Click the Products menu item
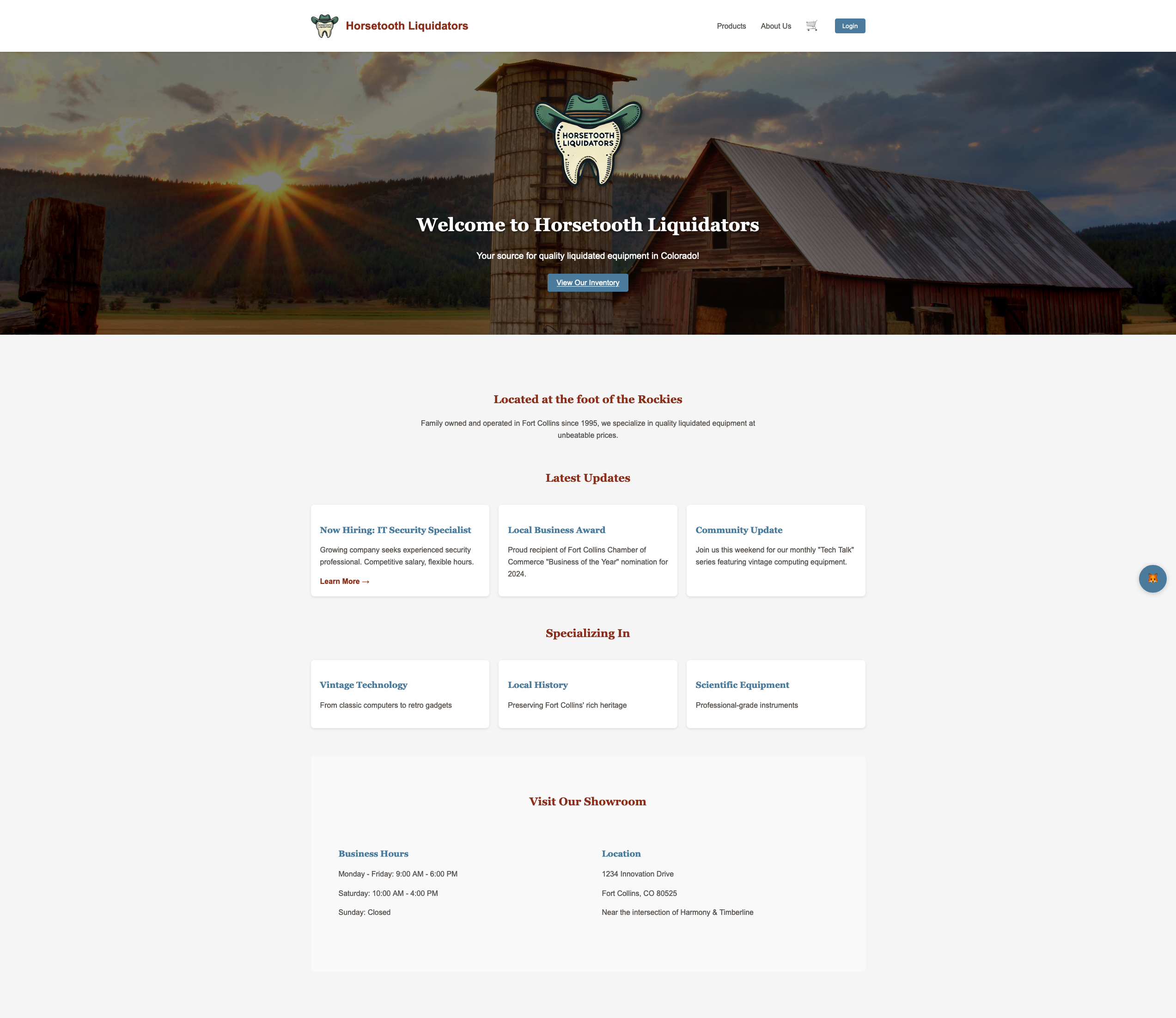 731,26
